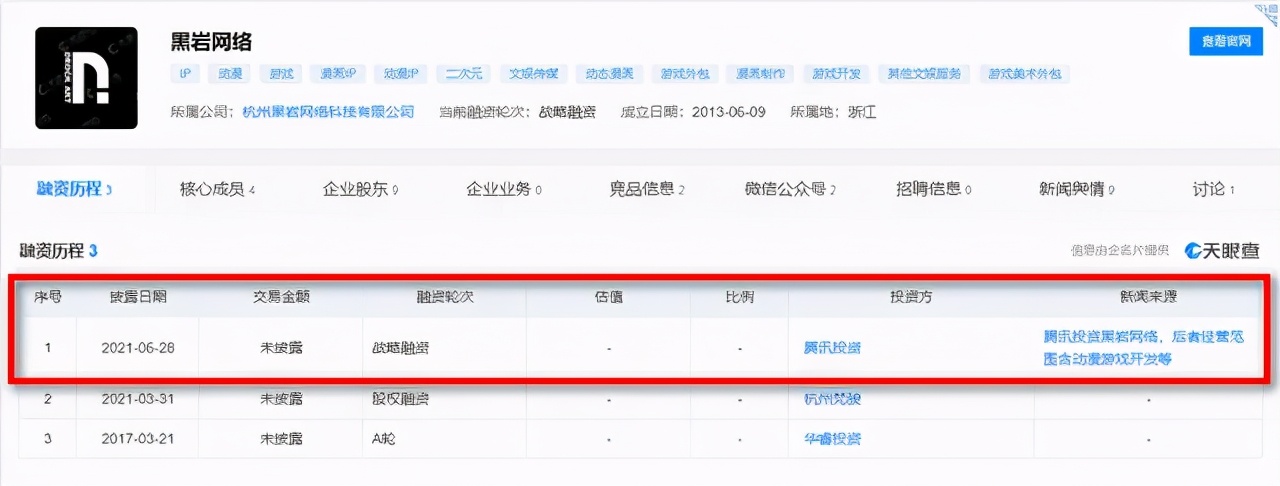Click the 黑岩网络 company title
Screen dimensions: 1280x486
pyautogui.click(x=212, y=42)
